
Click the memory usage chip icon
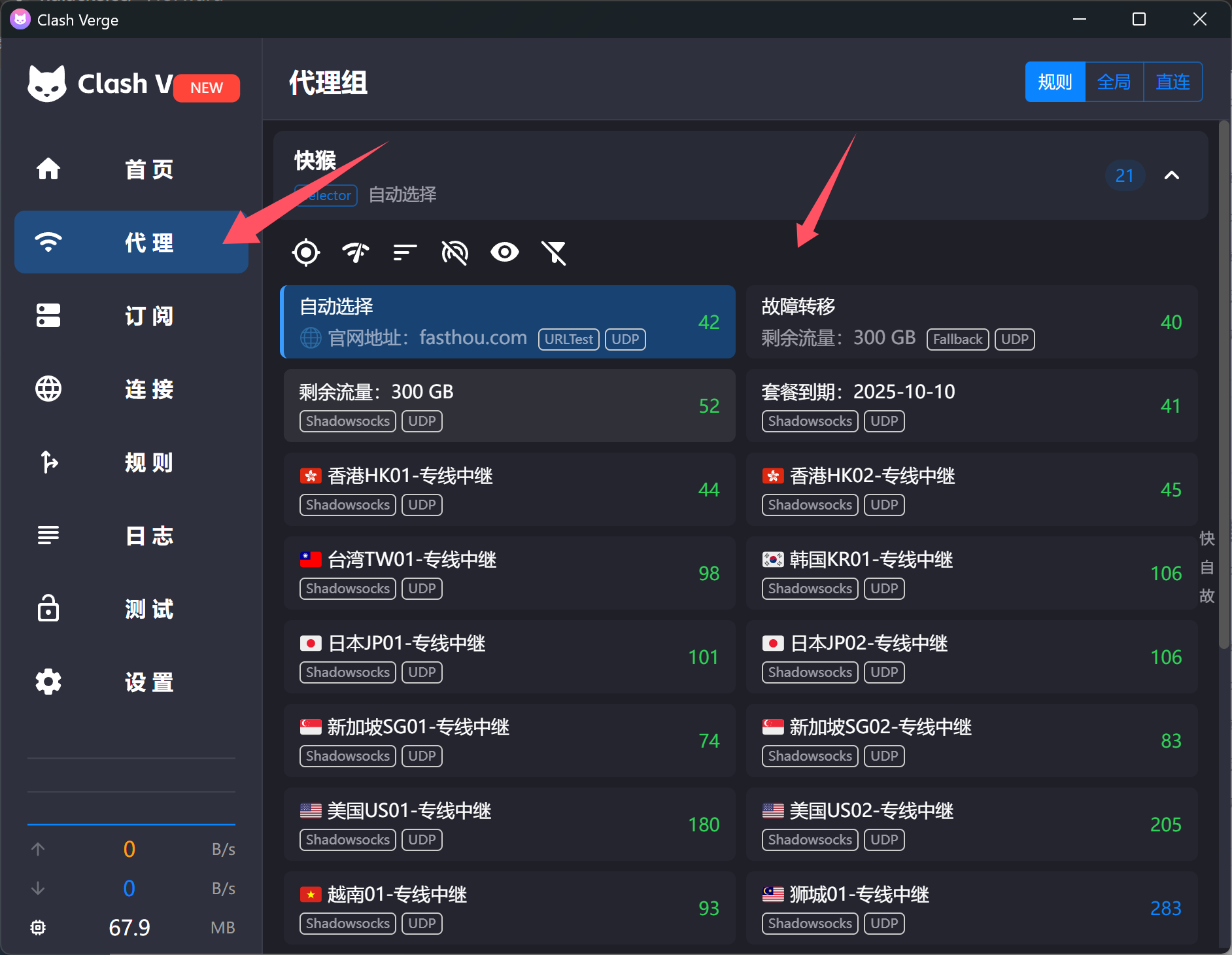(38, 928)
